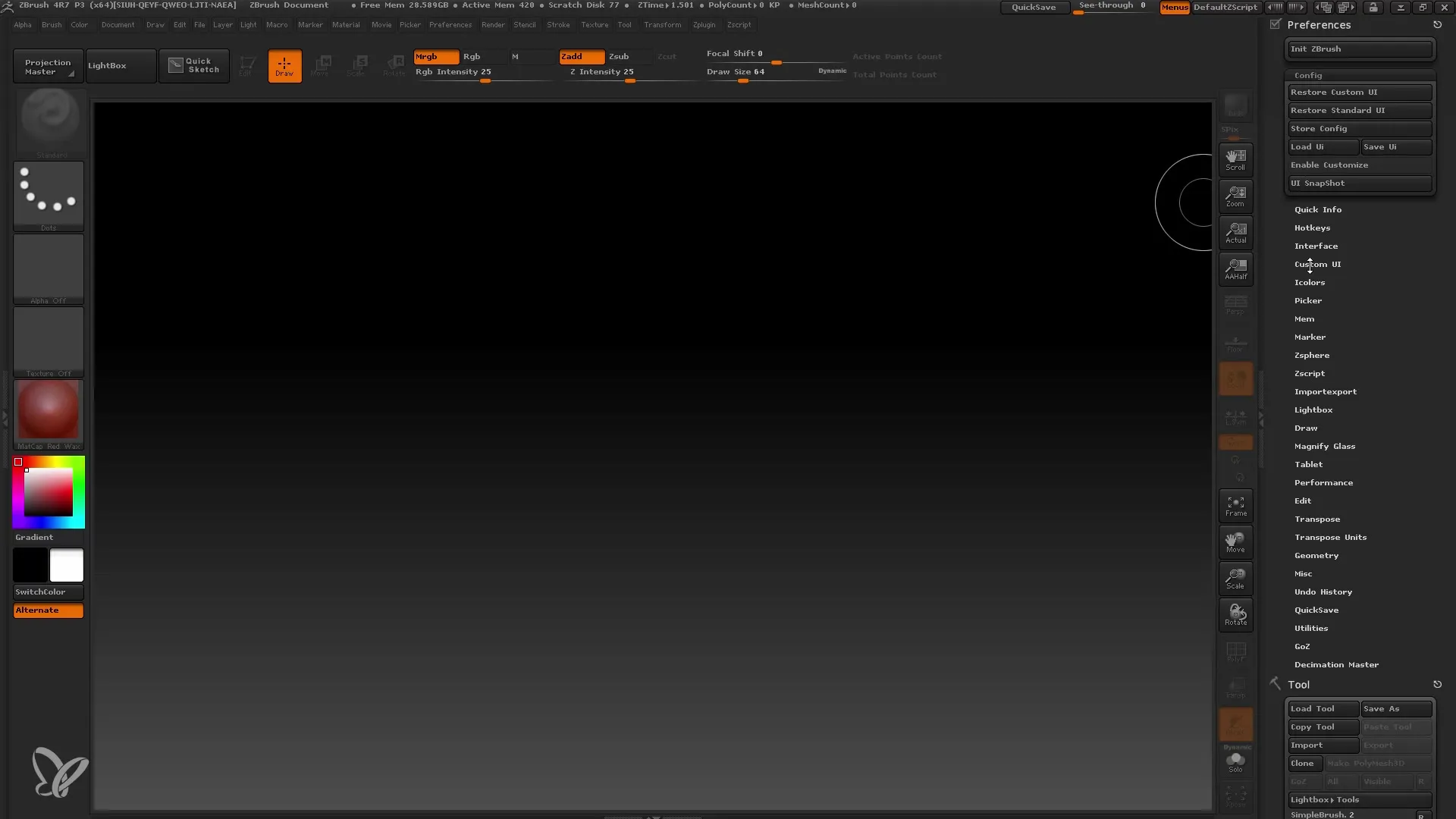Click the Projection Master icon
The image size is (1456, 819).
48,65
